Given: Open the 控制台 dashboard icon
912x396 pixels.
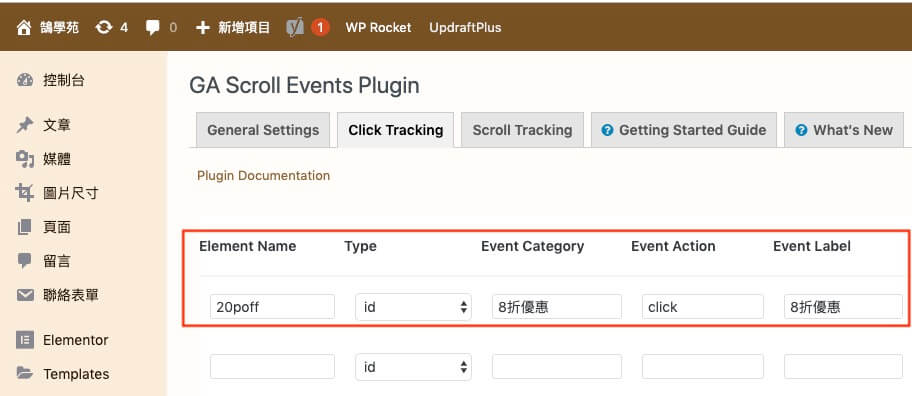Looking at the screenshot, I should (x=25, y=80).
